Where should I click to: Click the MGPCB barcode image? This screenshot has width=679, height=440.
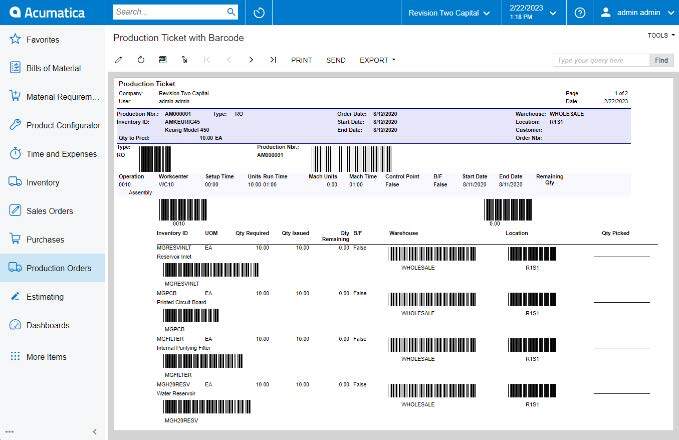click(191, 315)
